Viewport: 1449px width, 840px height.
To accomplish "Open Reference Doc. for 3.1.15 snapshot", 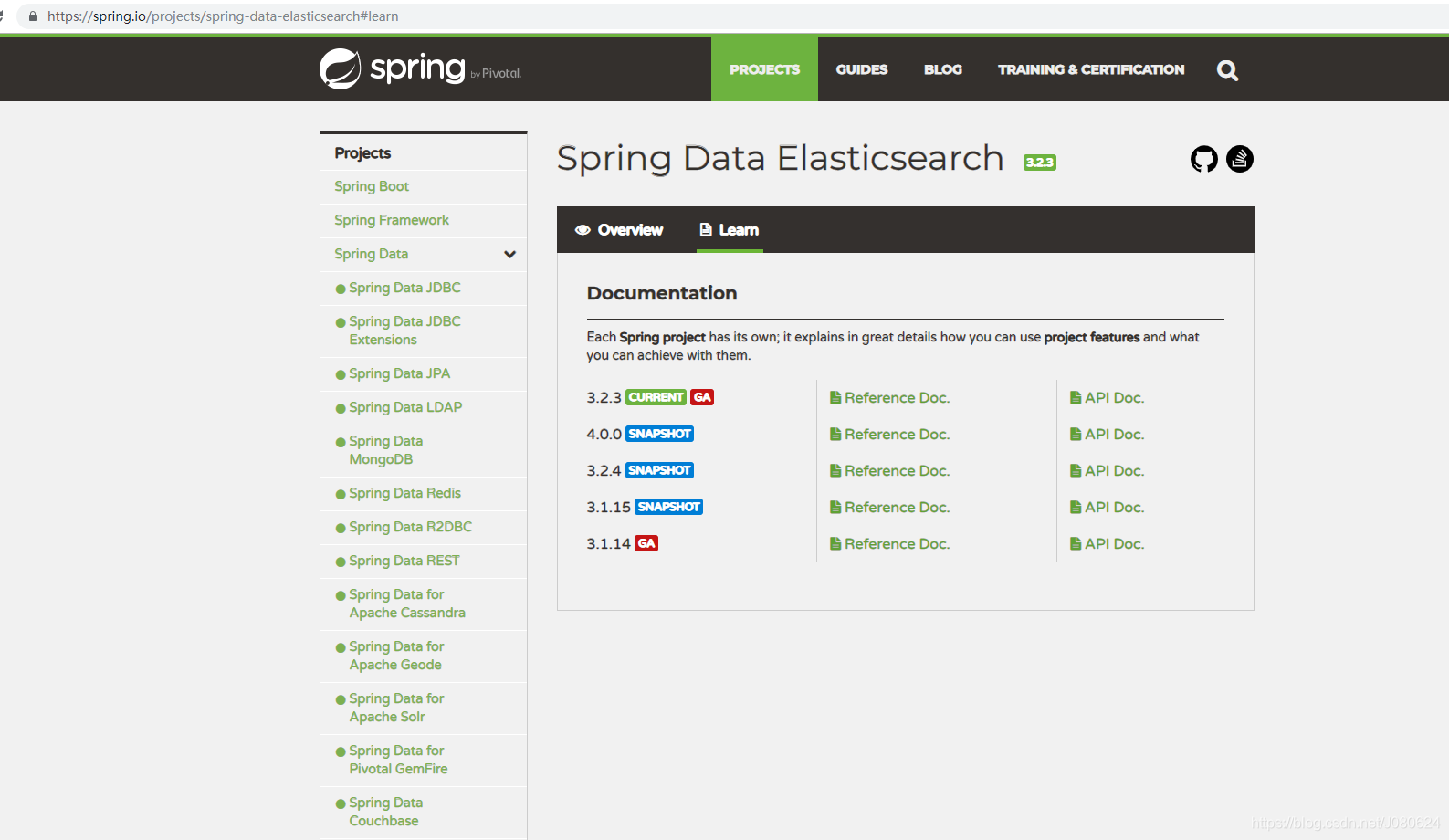I will point(889,508).
